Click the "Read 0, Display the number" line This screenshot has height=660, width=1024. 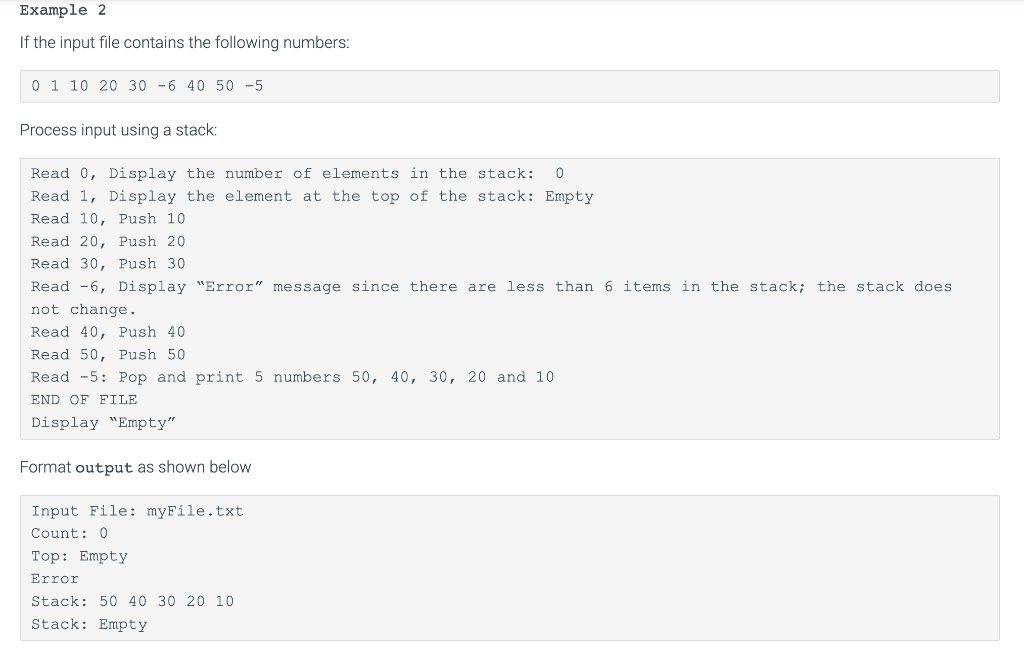point(297,174)
